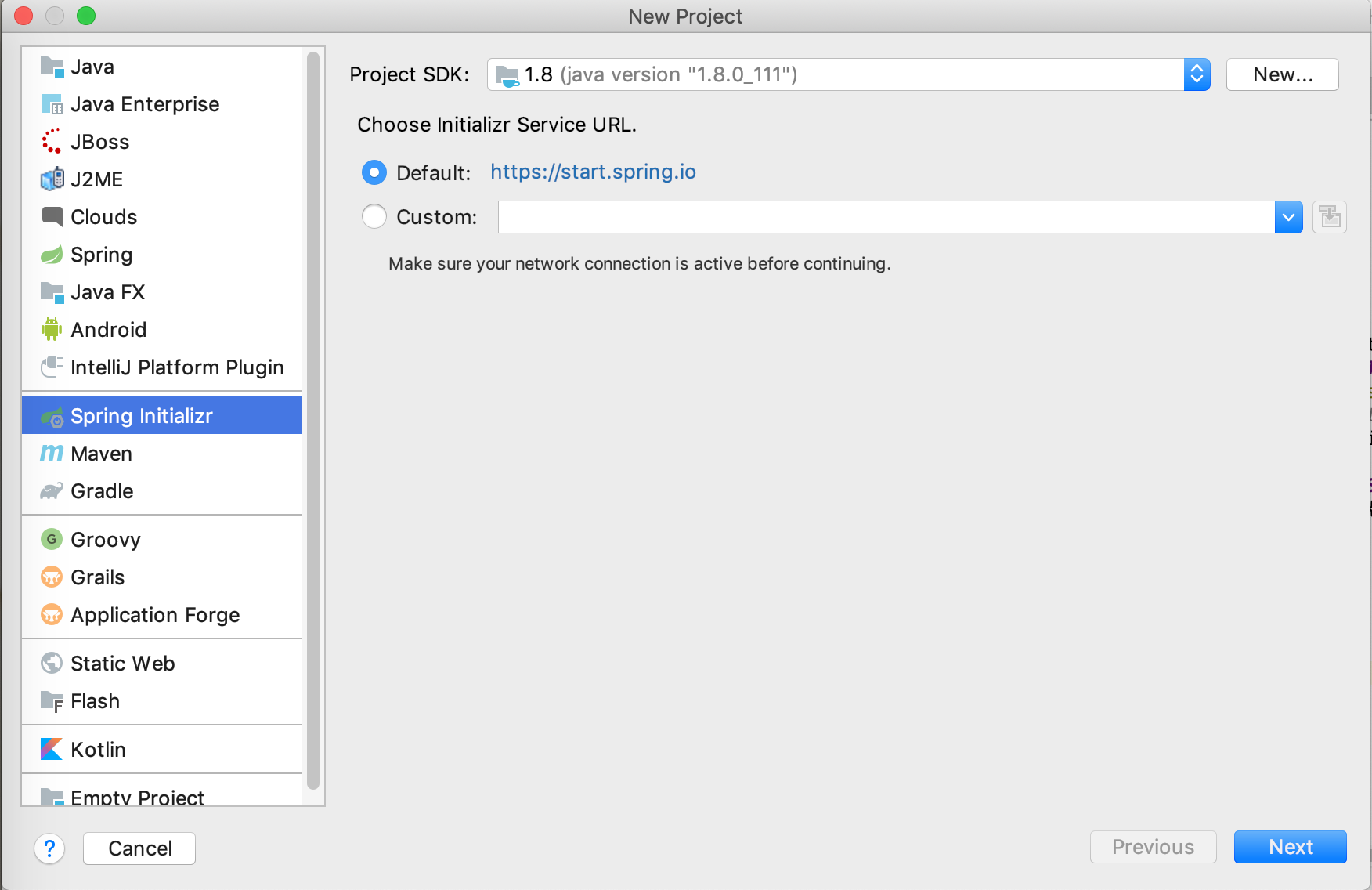Select Kotlin project type
Viewport: 1372px width, 890px height.
(x=162, y=750)
